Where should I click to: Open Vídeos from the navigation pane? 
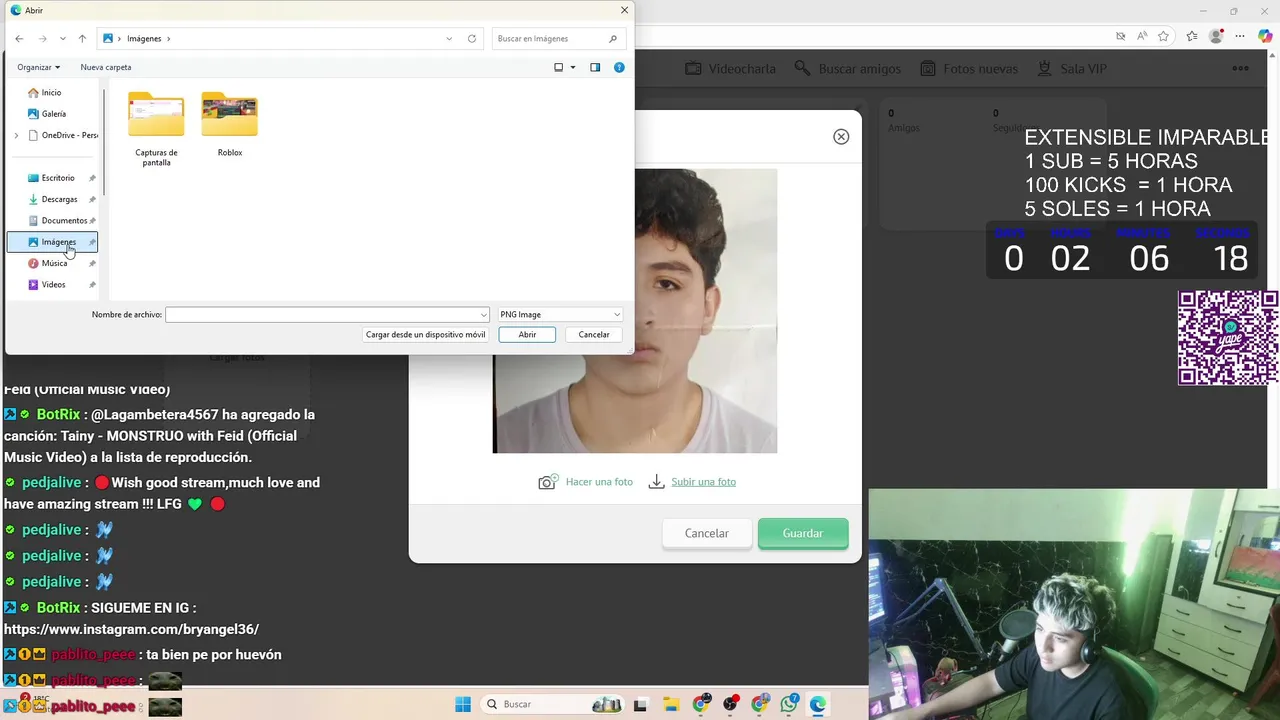click(52, 285)
